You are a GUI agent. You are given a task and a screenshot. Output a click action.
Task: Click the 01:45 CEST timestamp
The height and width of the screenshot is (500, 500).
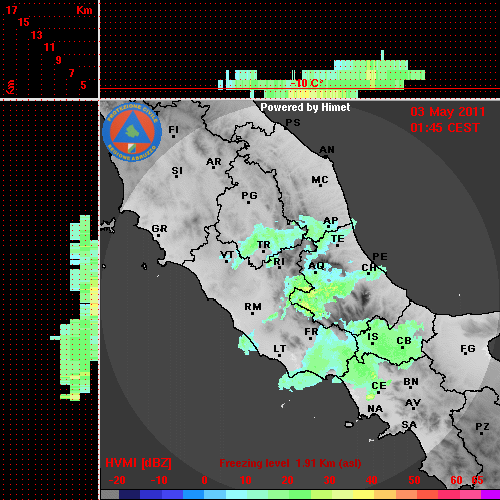pyautogui.click(x=445, y=128)
